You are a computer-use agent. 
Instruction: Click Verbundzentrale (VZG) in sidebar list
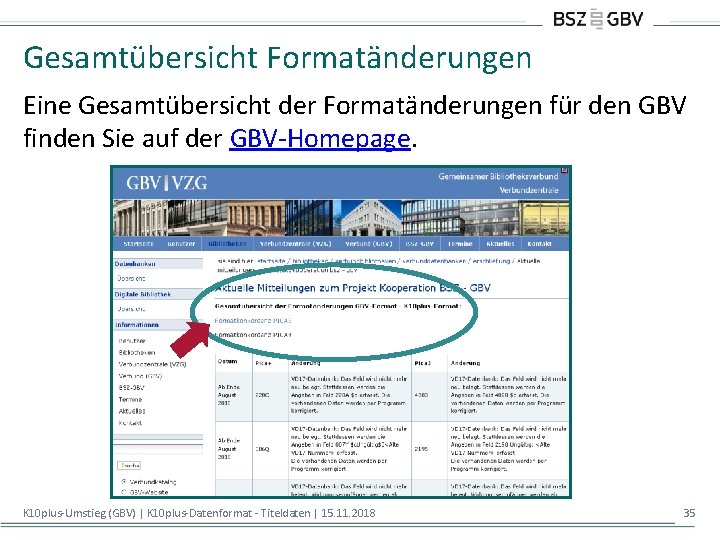[x=152, y=364]
